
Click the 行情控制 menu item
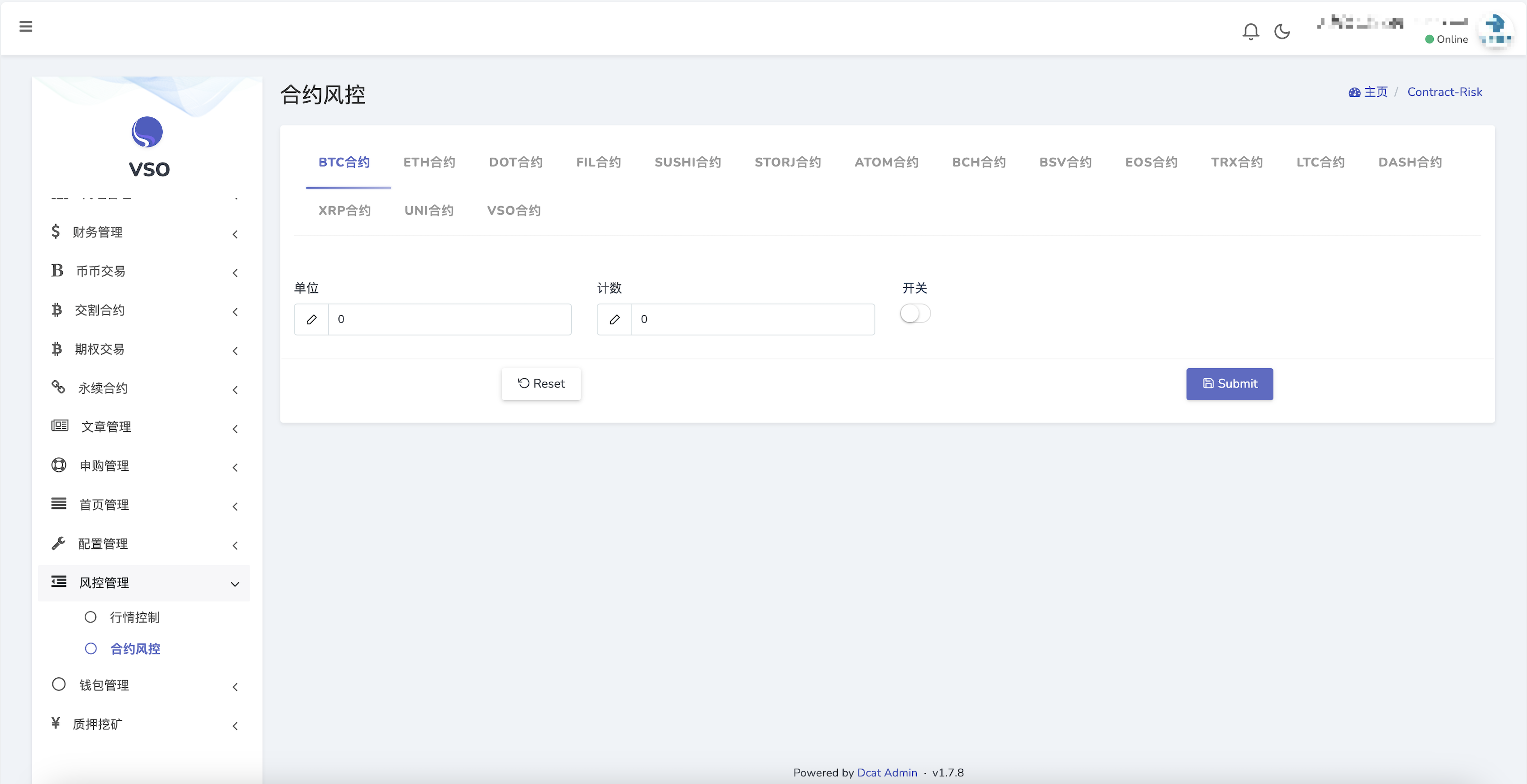[136, 617]
